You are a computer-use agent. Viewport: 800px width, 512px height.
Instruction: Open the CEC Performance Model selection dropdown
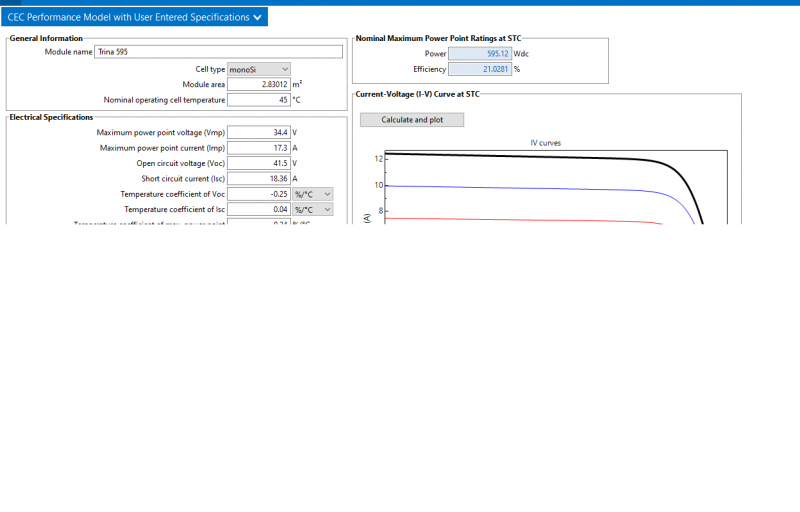click(x=135, y=17)
